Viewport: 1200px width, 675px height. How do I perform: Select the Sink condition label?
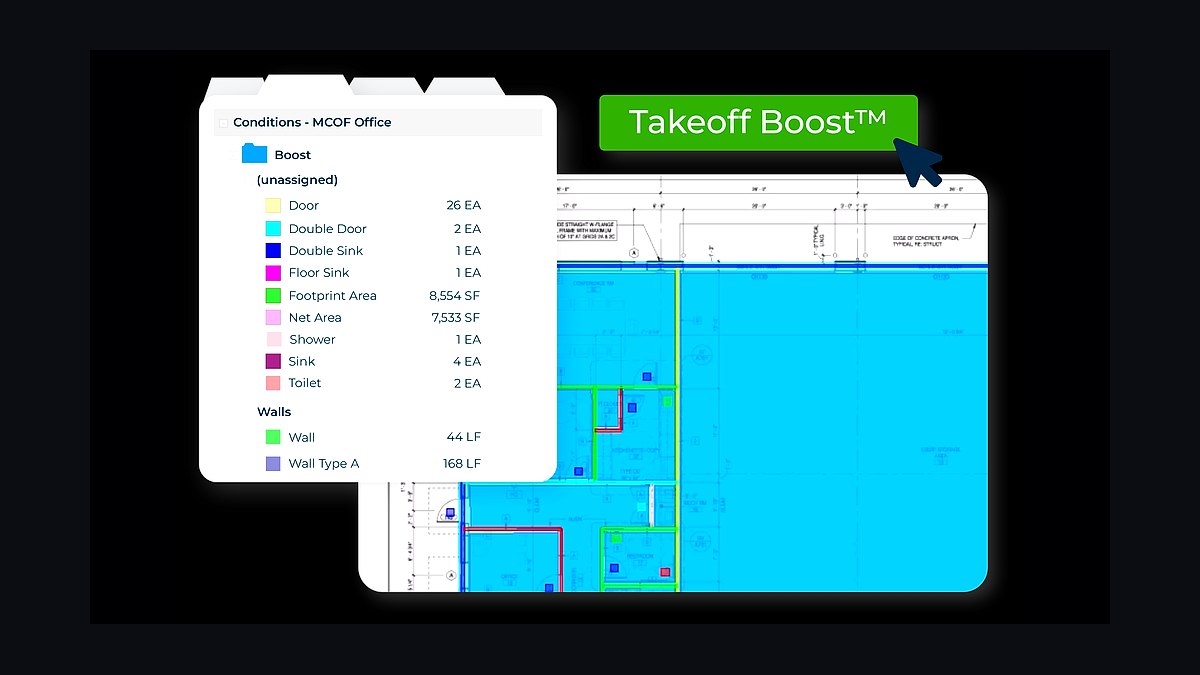301,361
